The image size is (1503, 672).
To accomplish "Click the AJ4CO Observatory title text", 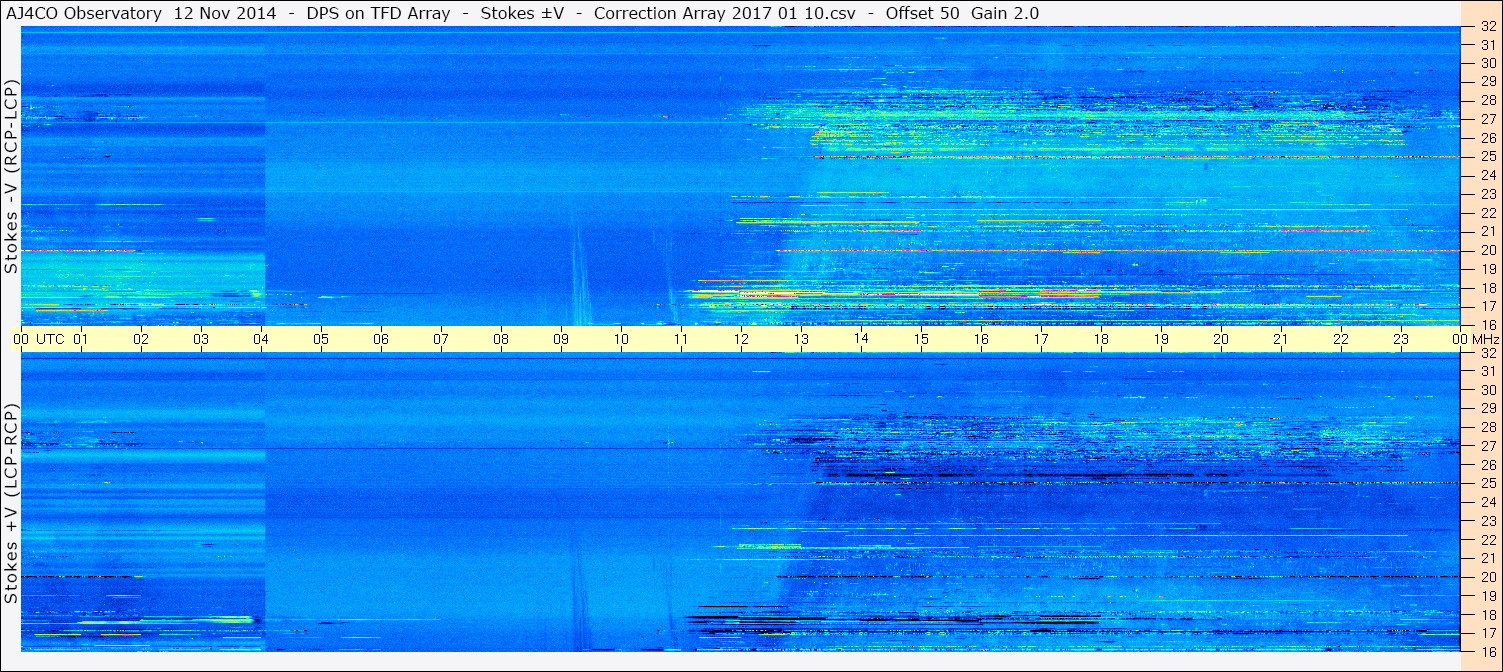I will (83, 14).
